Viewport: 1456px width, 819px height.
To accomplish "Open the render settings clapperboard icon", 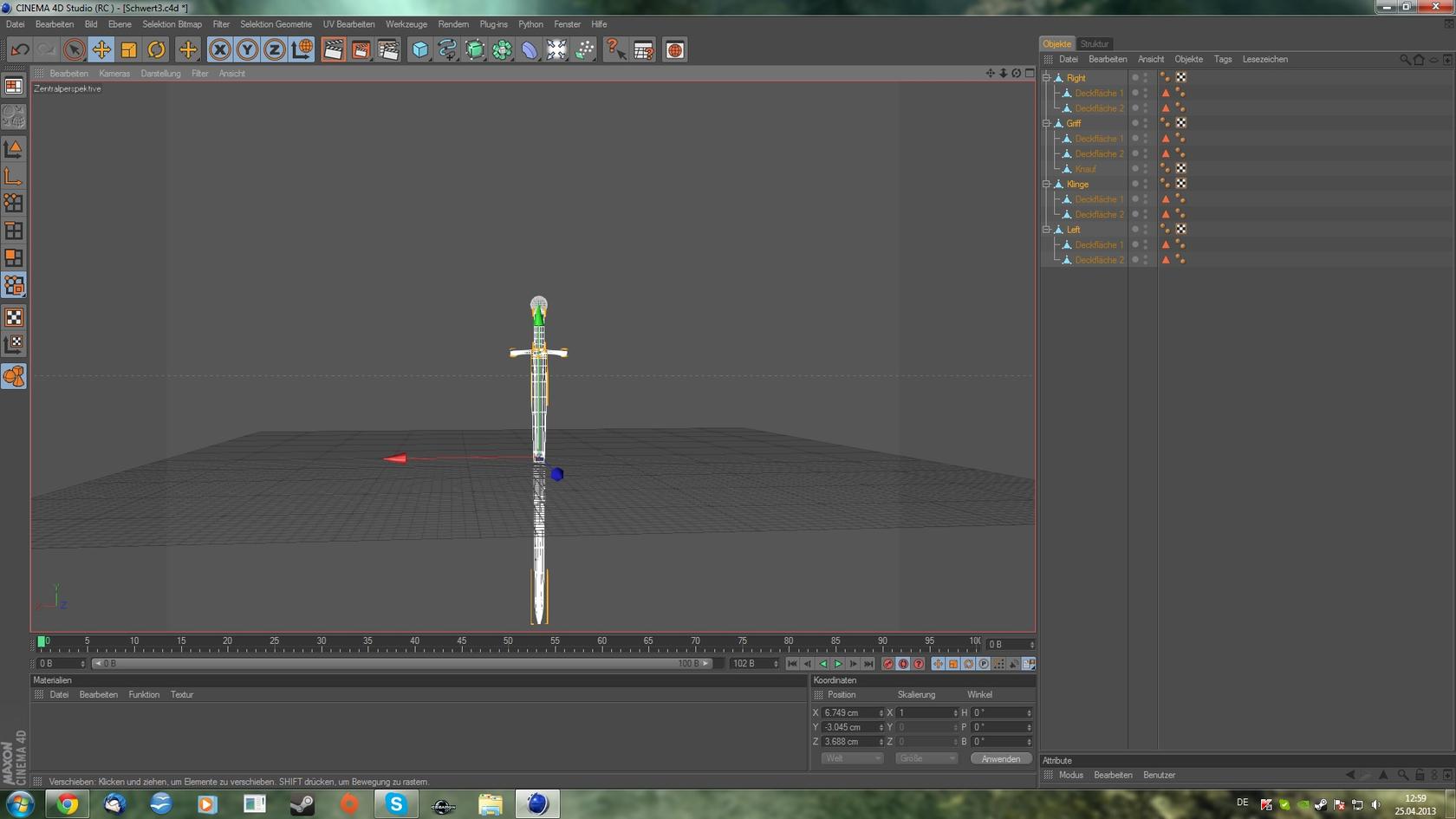I will point(388,50).
